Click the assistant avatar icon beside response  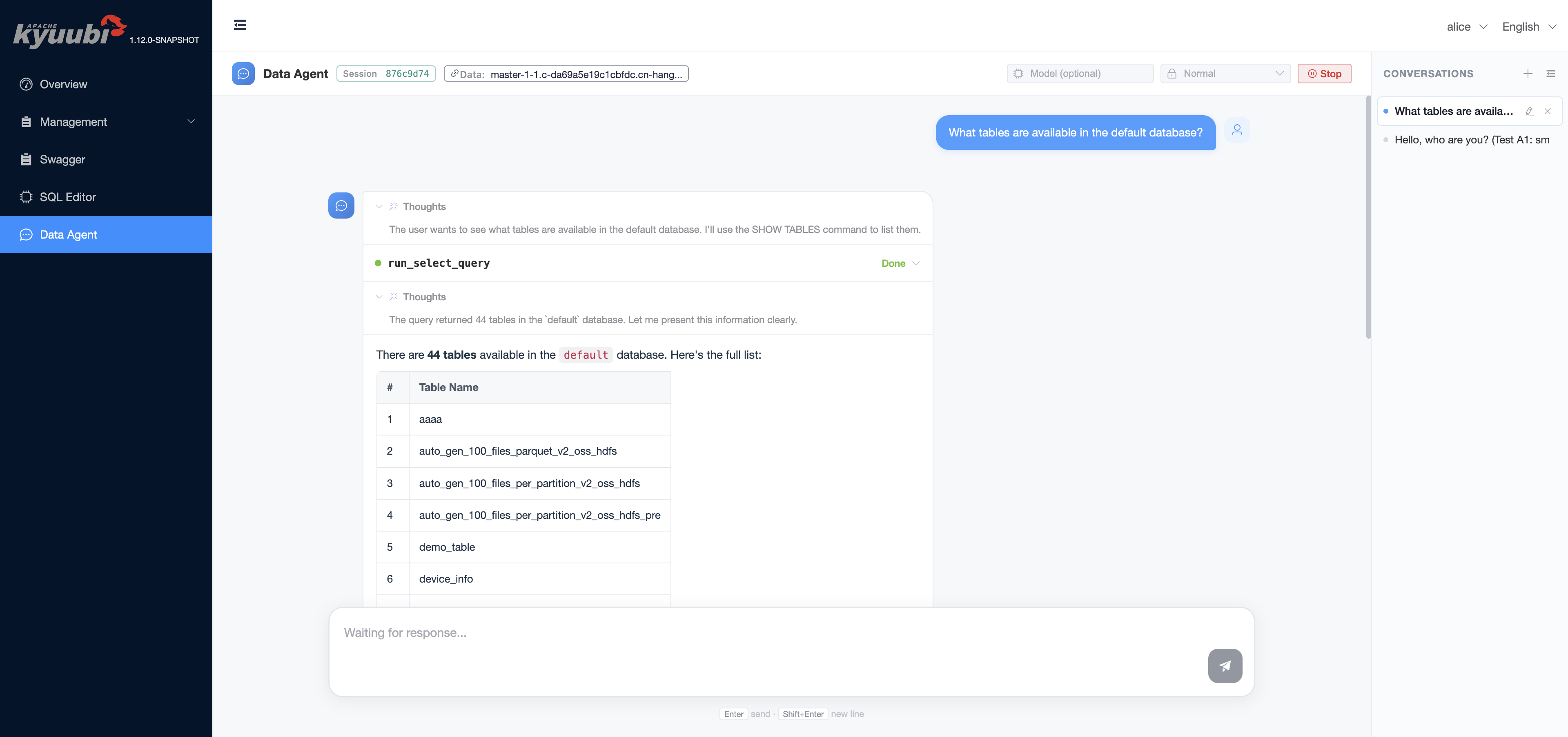(341, 205)
